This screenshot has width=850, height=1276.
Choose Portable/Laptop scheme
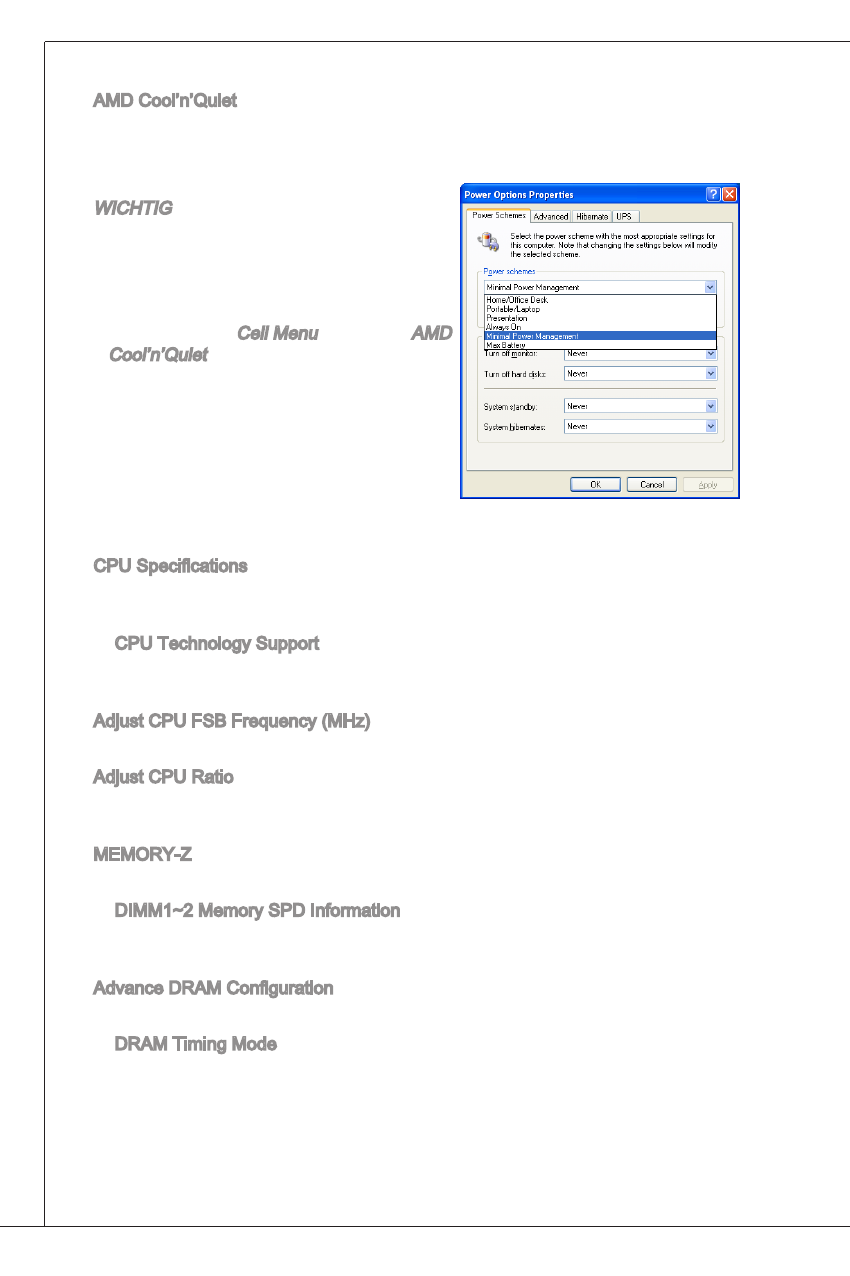[x=600, y=309]
